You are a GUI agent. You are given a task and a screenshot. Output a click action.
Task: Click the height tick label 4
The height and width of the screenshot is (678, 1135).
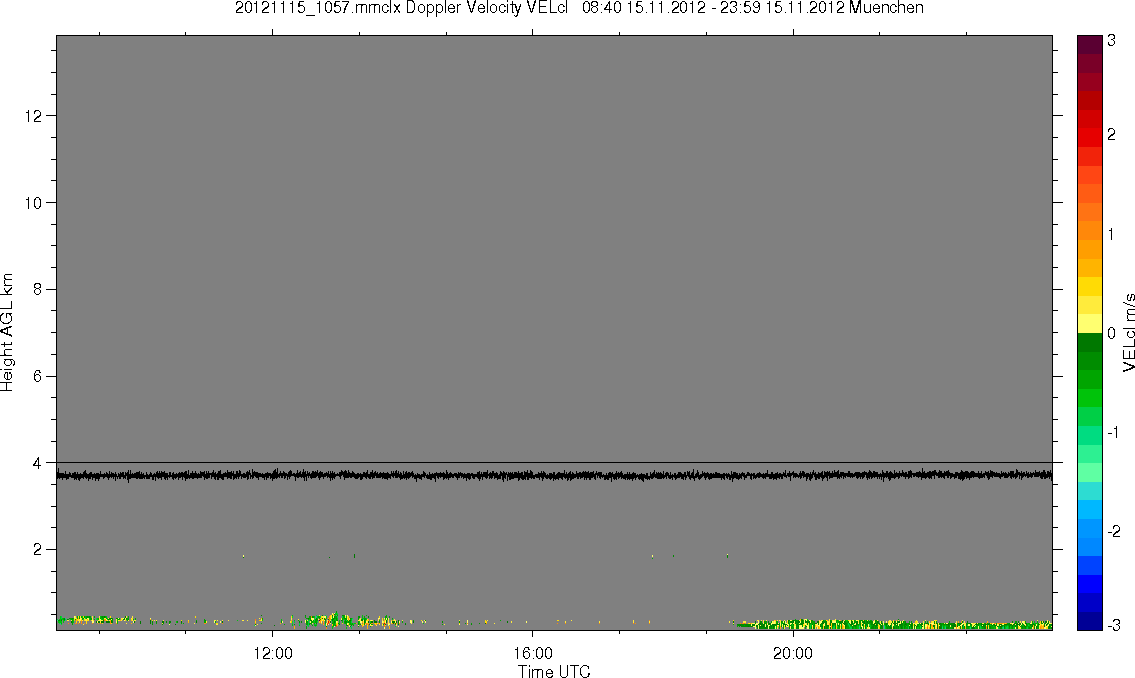(37, 462)
